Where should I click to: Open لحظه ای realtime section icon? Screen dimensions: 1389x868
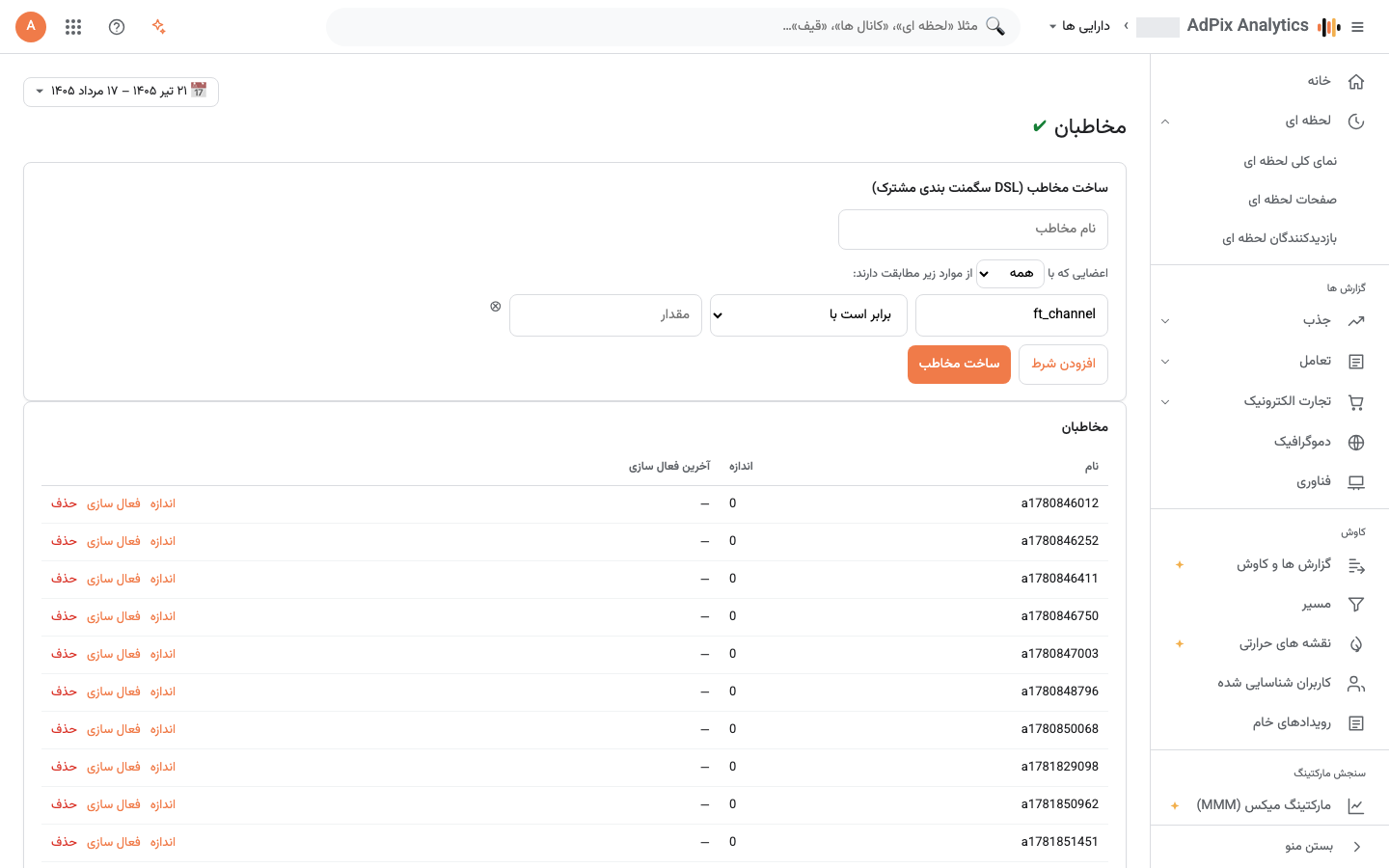coord(1356,122)
